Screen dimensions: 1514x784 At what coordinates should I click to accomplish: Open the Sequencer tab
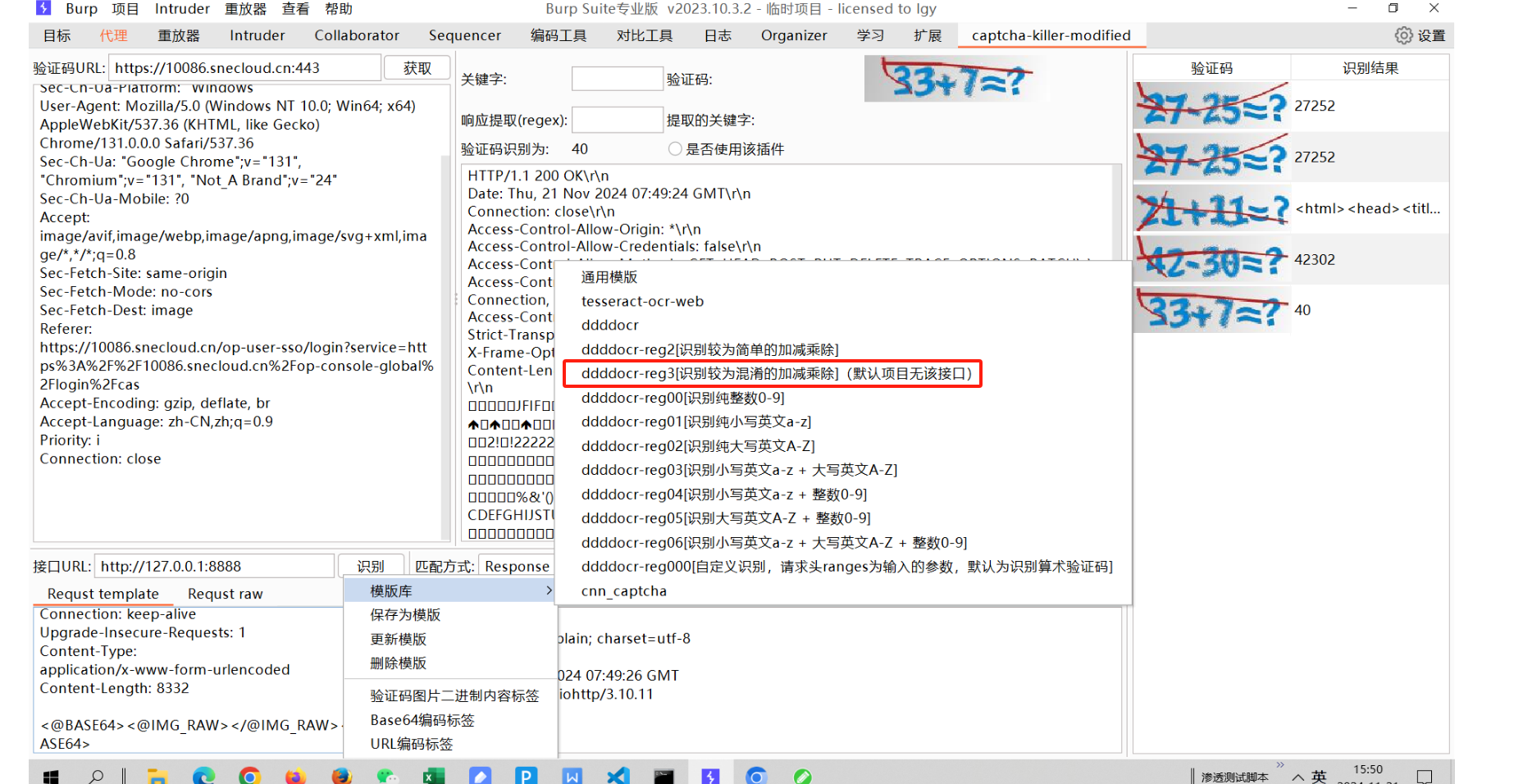click(x=465, y=35)
